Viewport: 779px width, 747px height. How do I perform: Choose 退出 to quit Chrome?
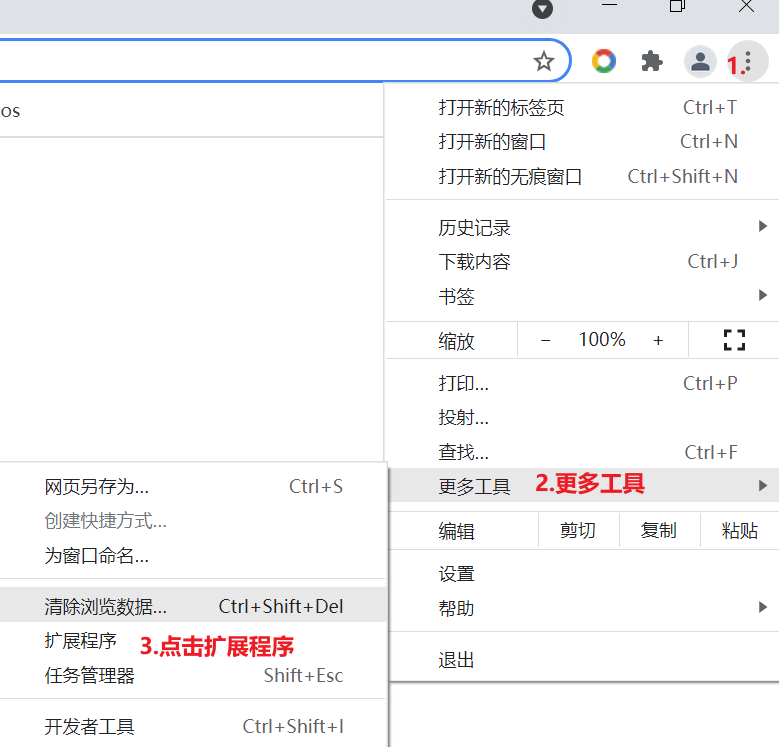(582, 660)
